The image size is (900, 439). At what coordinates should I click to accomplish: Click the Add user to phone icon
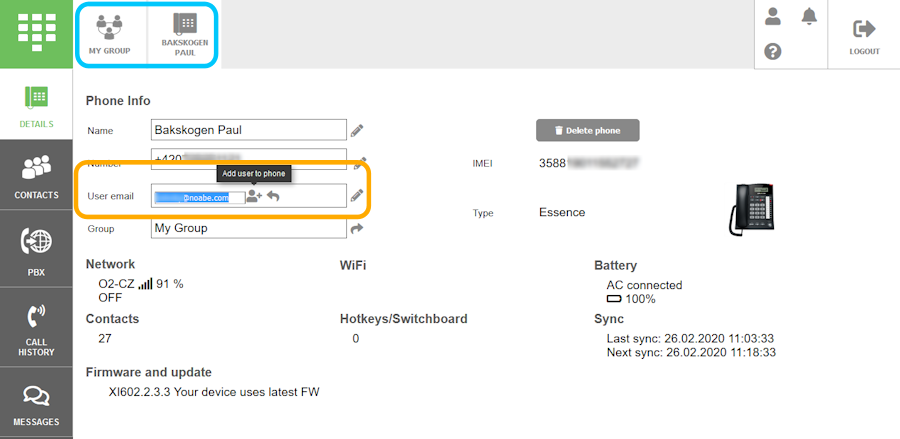click(x=254, y=197)
